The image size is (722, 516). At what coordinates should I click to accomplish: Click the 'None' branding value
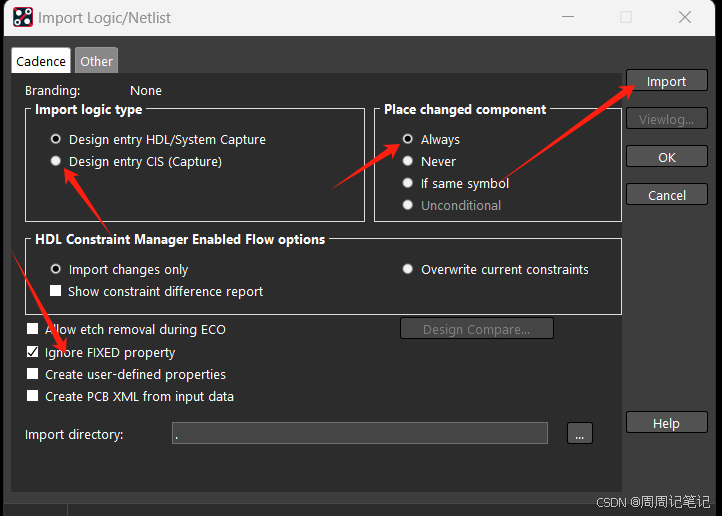tap(146, 90)
